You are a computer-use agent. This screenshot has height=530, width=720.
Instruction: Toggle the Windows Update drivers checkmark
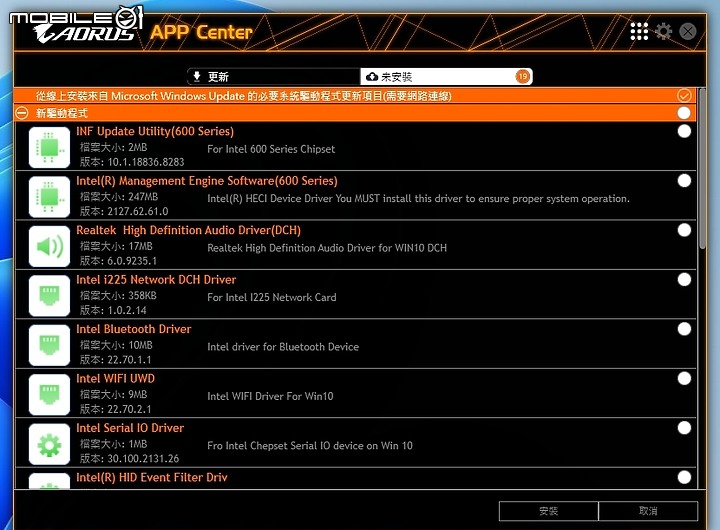684,96
